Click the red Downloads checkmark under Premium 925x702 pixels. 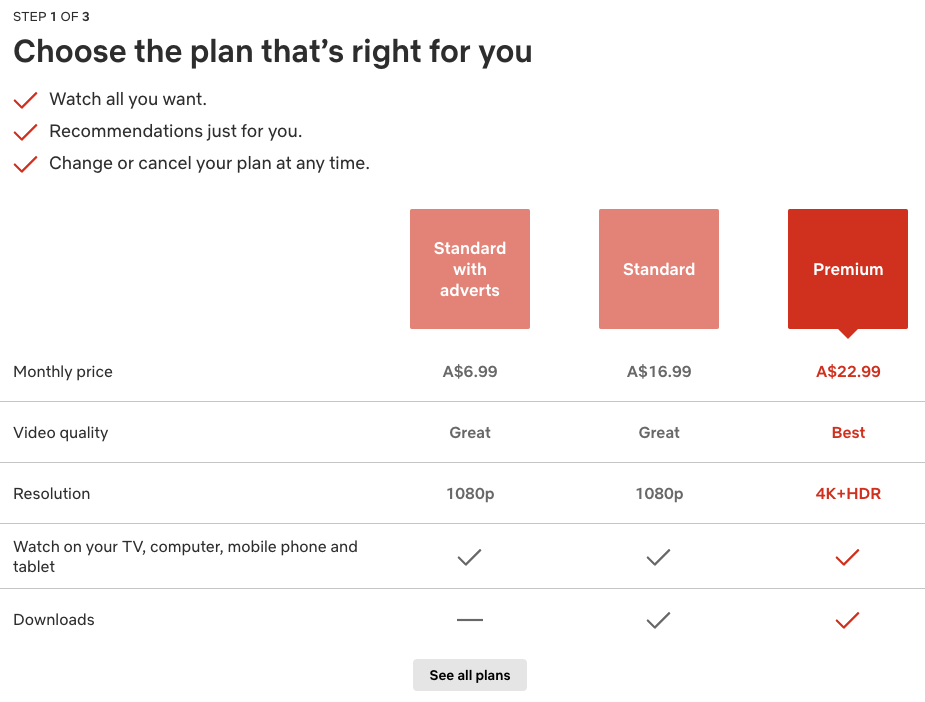pos(847,620)
